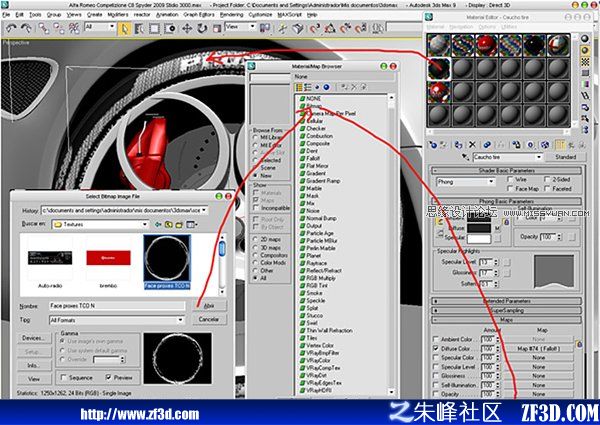600x425 pixels.
Task: Open the Animation menu
Action: [167, 15]
